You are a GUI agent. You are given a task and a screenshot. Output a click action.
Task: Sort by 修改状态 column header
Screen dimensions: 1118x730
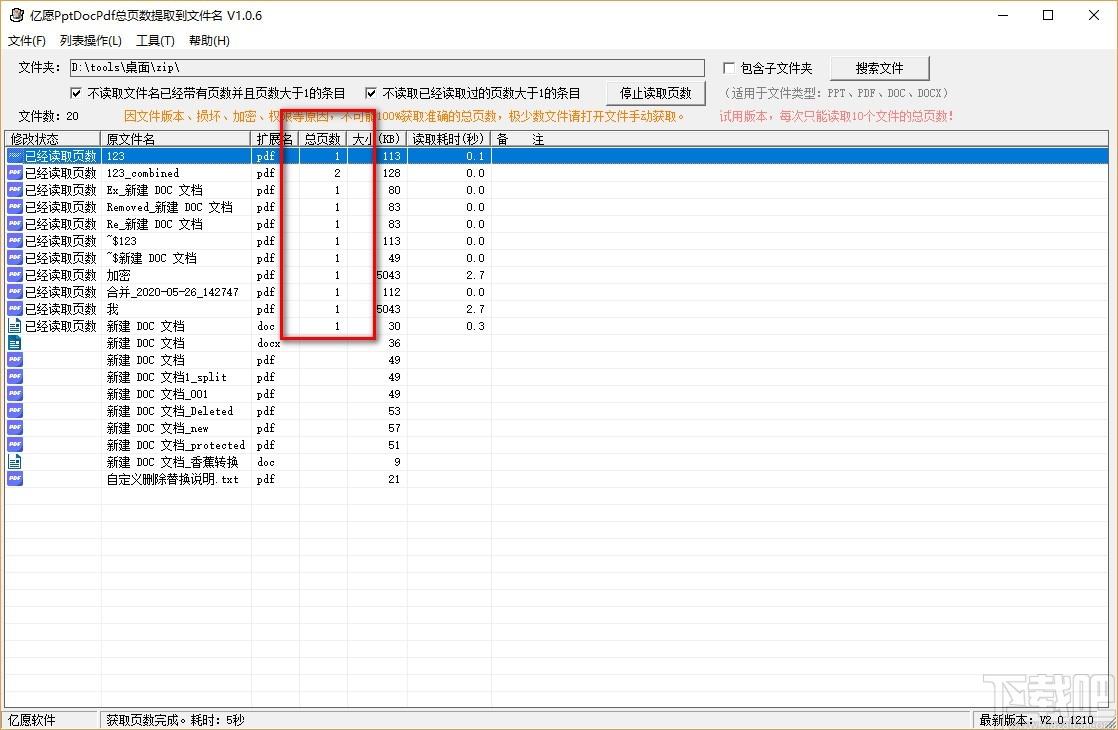click(53, 139)
